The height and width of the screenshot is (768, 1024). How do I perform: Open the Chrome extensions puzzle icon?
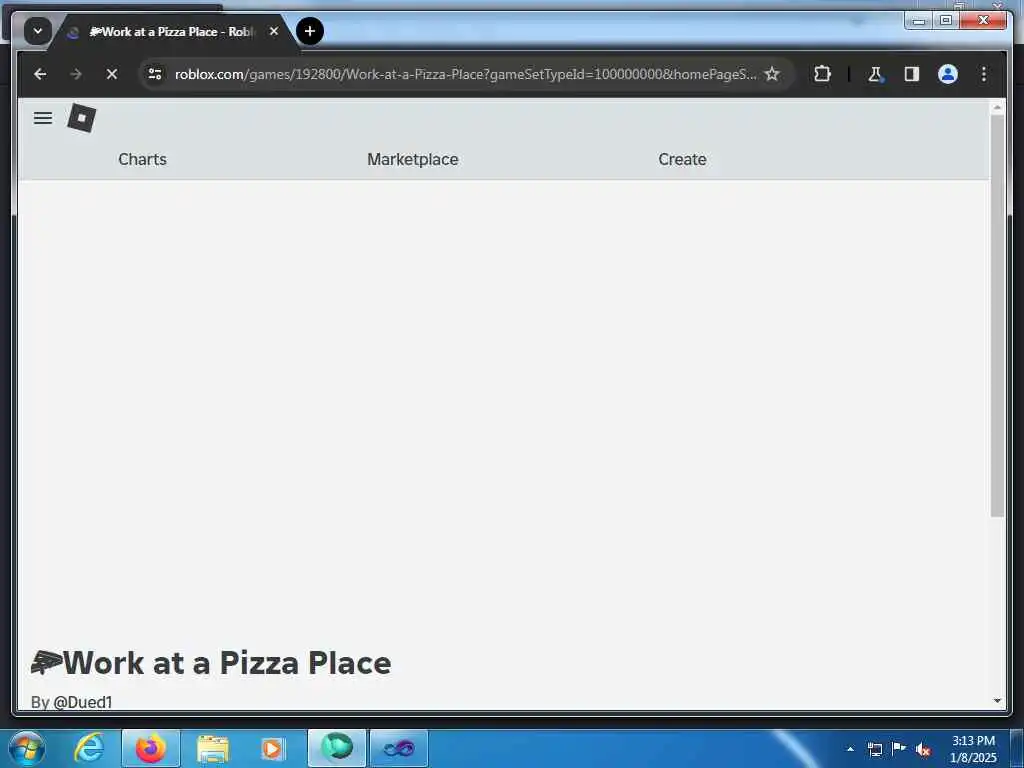pos(822,74)
